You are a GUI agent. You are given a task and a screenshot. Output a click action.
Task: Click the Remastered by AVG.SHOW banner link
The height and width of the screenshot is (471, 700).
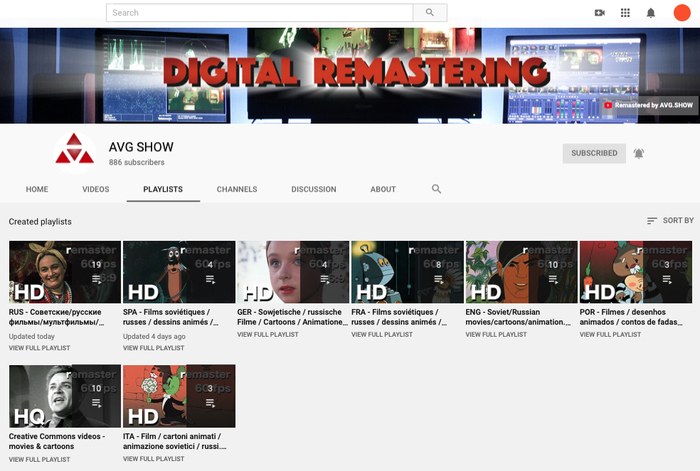click(648, 105)
